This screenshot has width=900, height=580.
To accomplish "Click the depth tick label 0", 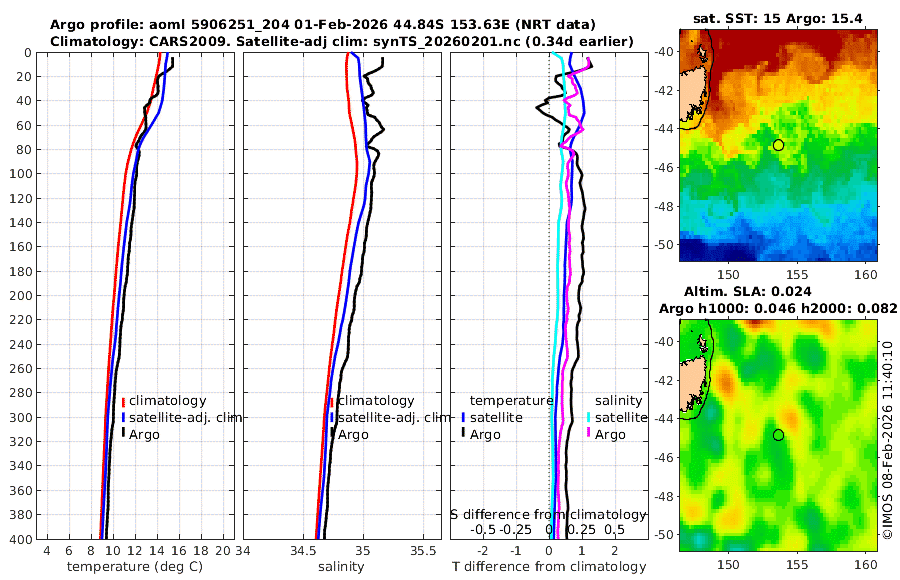I will tap(28, 53).
